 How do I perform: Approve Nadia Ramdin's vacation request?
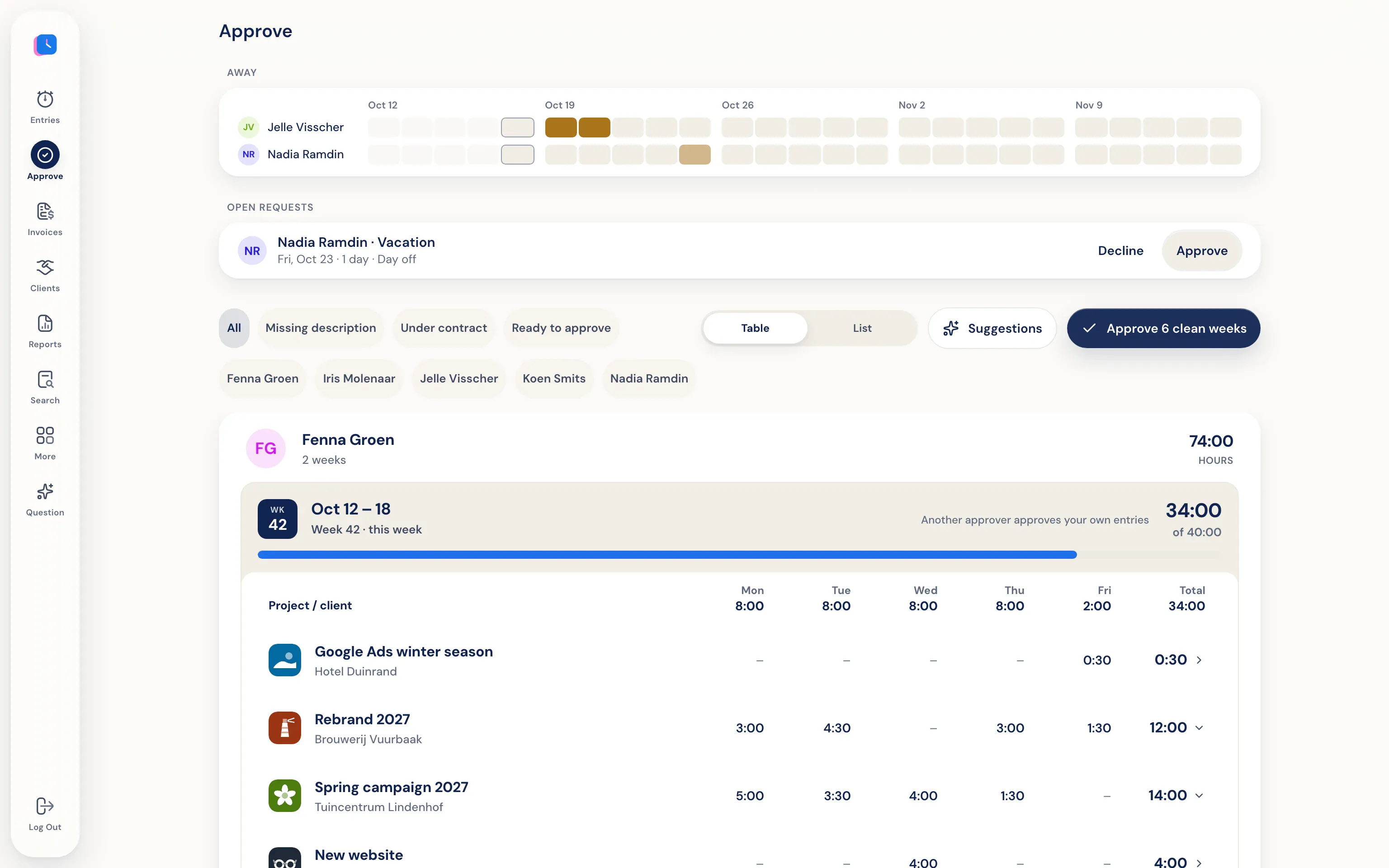1202,251
